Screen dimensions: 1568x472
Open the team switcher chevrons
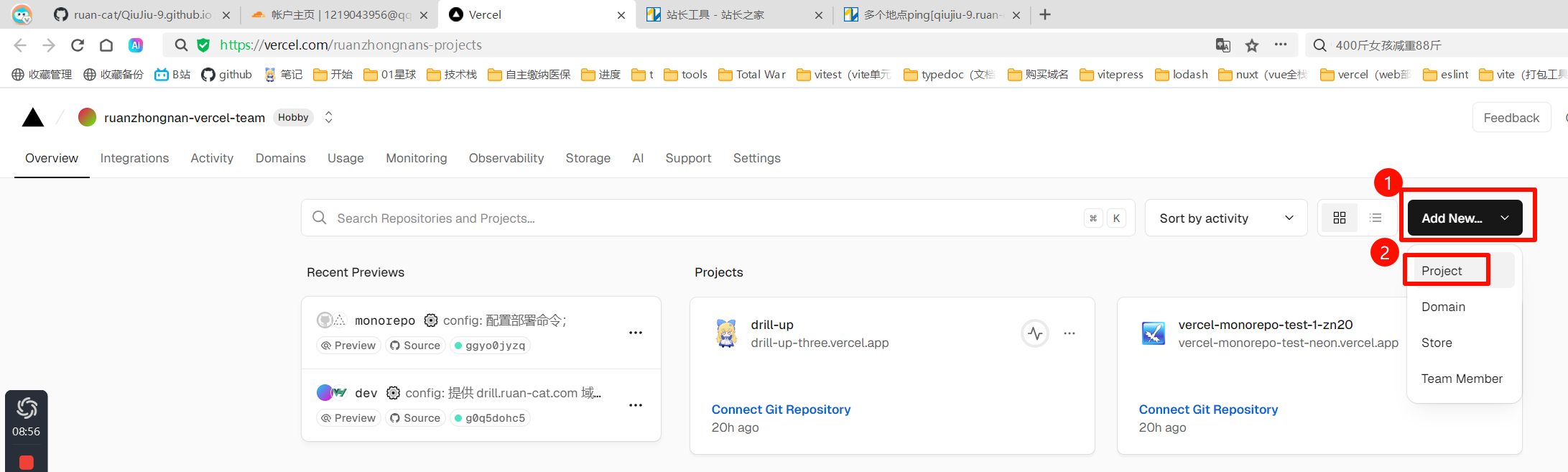coord(328,117)
